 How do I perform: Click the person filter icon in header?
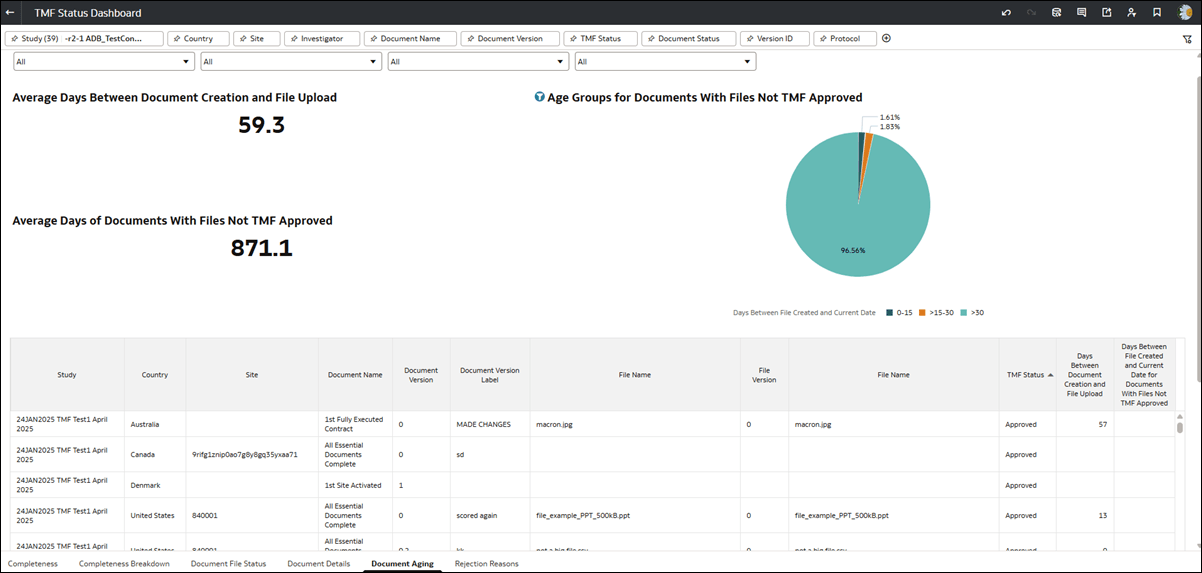tap(1131, 13)
